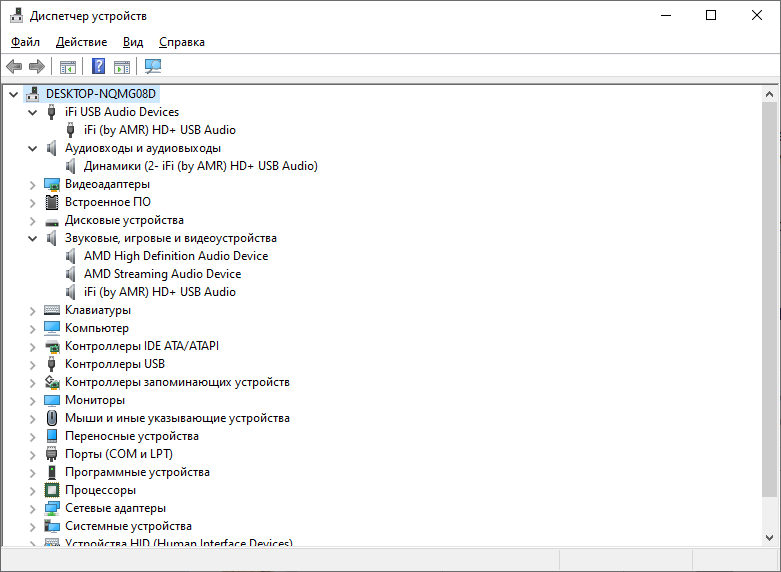The width and height of the screenshot is (781, 572).
Task: Click the scan for hardware changes icon
Action: pos(152,66)
